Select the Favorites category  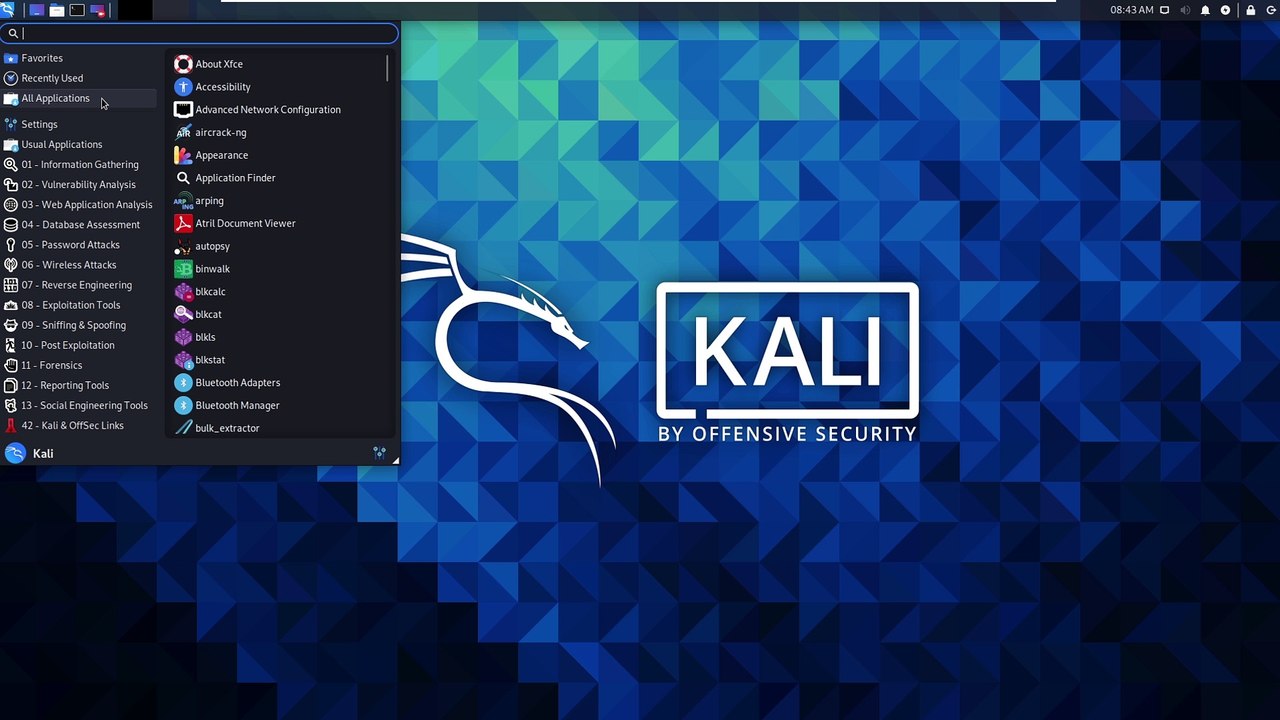[79, 58]
